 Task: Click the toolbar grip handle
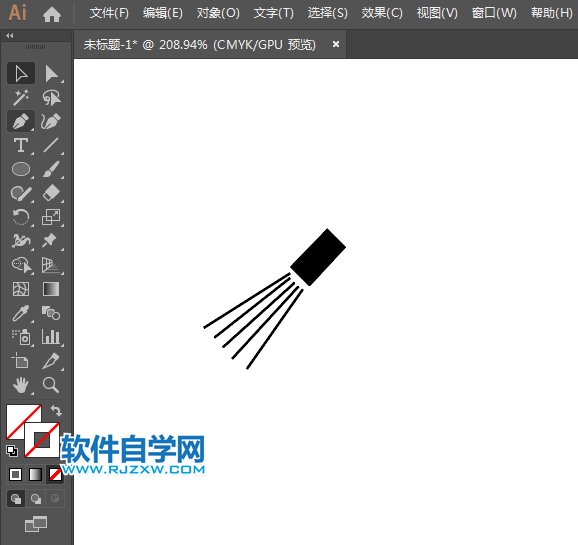click(35, 47)
